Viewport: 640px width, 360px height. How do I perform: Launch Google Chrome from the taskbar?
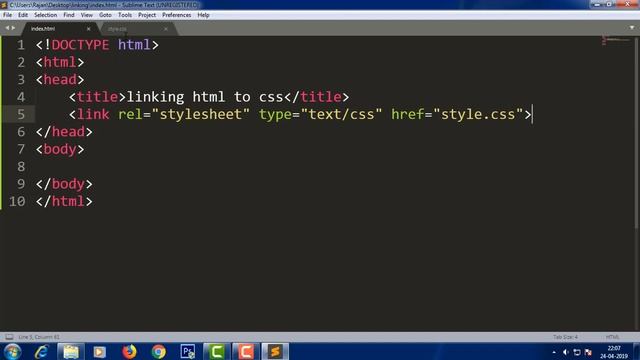(158, 351)
